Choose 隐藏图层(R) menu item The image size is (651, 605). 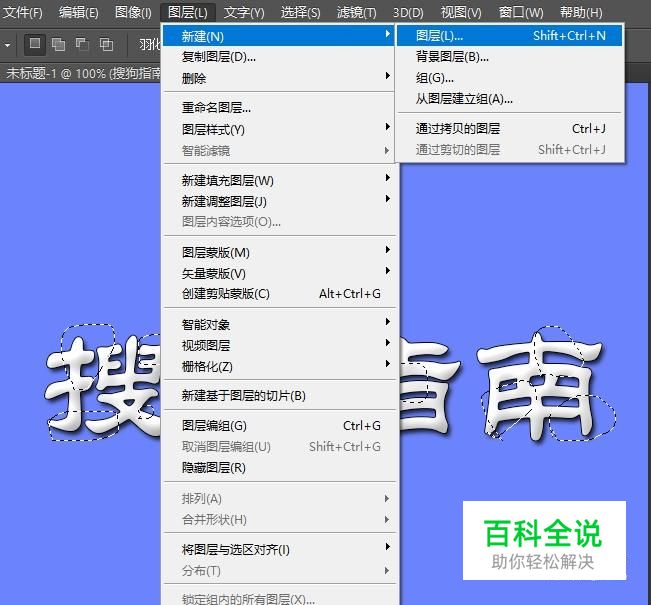pos(278,468)
